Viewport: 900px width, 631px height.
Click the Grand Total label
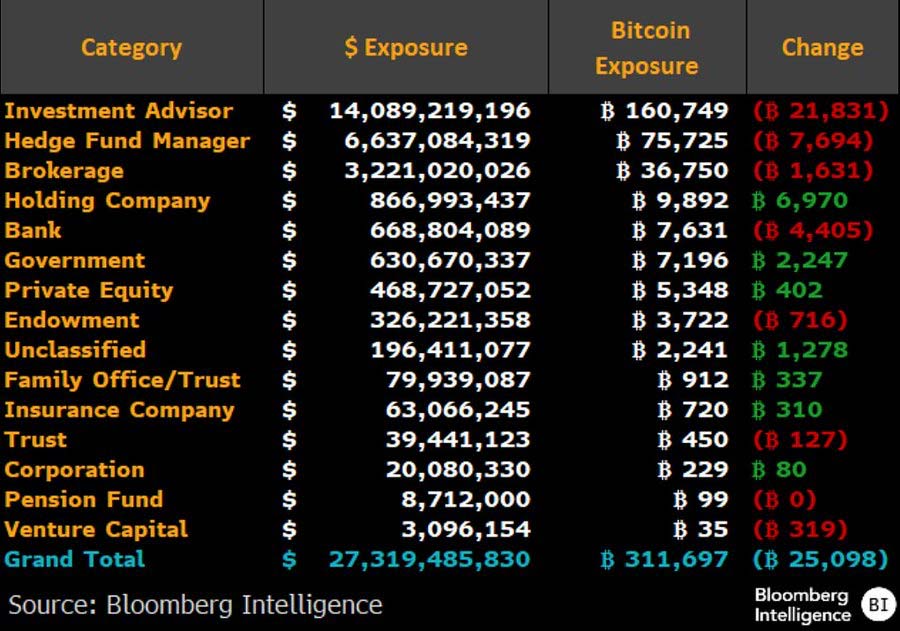[75, 559]
